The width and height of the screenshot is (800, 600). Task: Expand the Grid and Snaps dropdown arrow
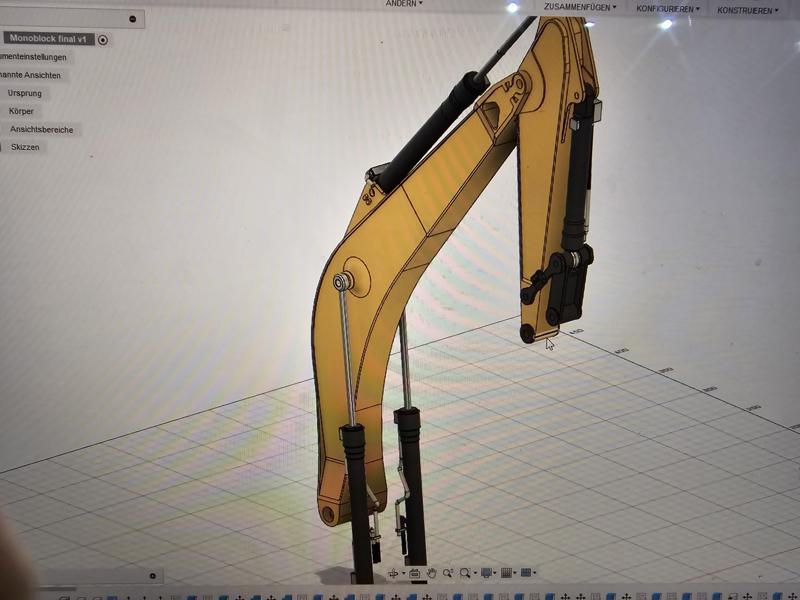515,573
